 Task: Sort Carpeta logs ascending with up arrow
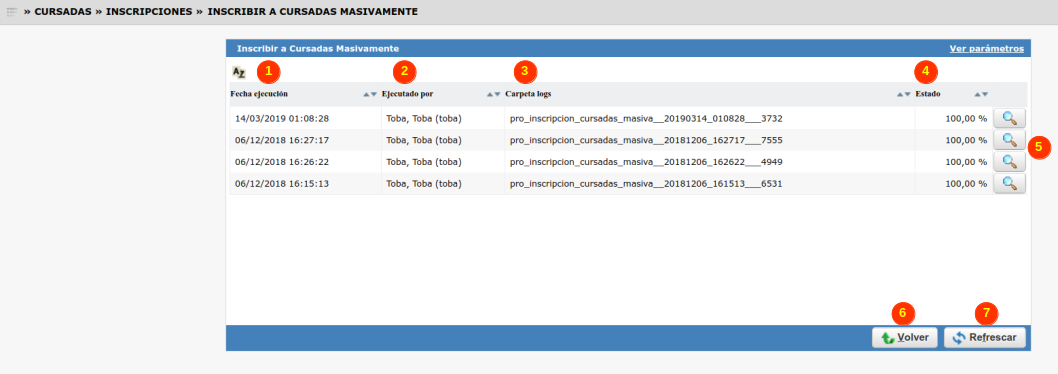pos(900,95)
